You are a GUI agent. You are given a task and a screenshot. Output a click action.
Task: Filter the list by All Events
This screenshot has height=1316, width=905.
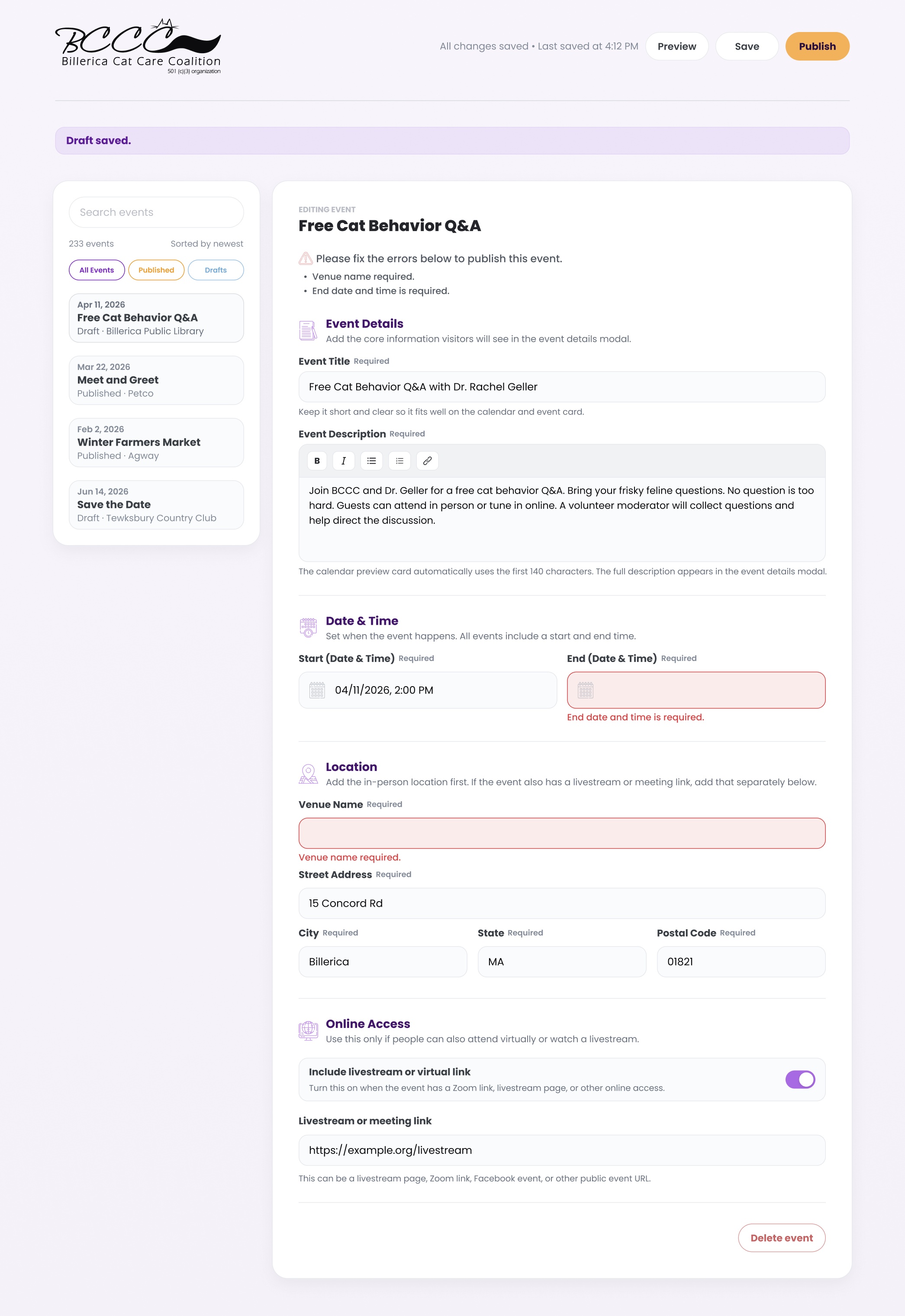click(97, 270)
